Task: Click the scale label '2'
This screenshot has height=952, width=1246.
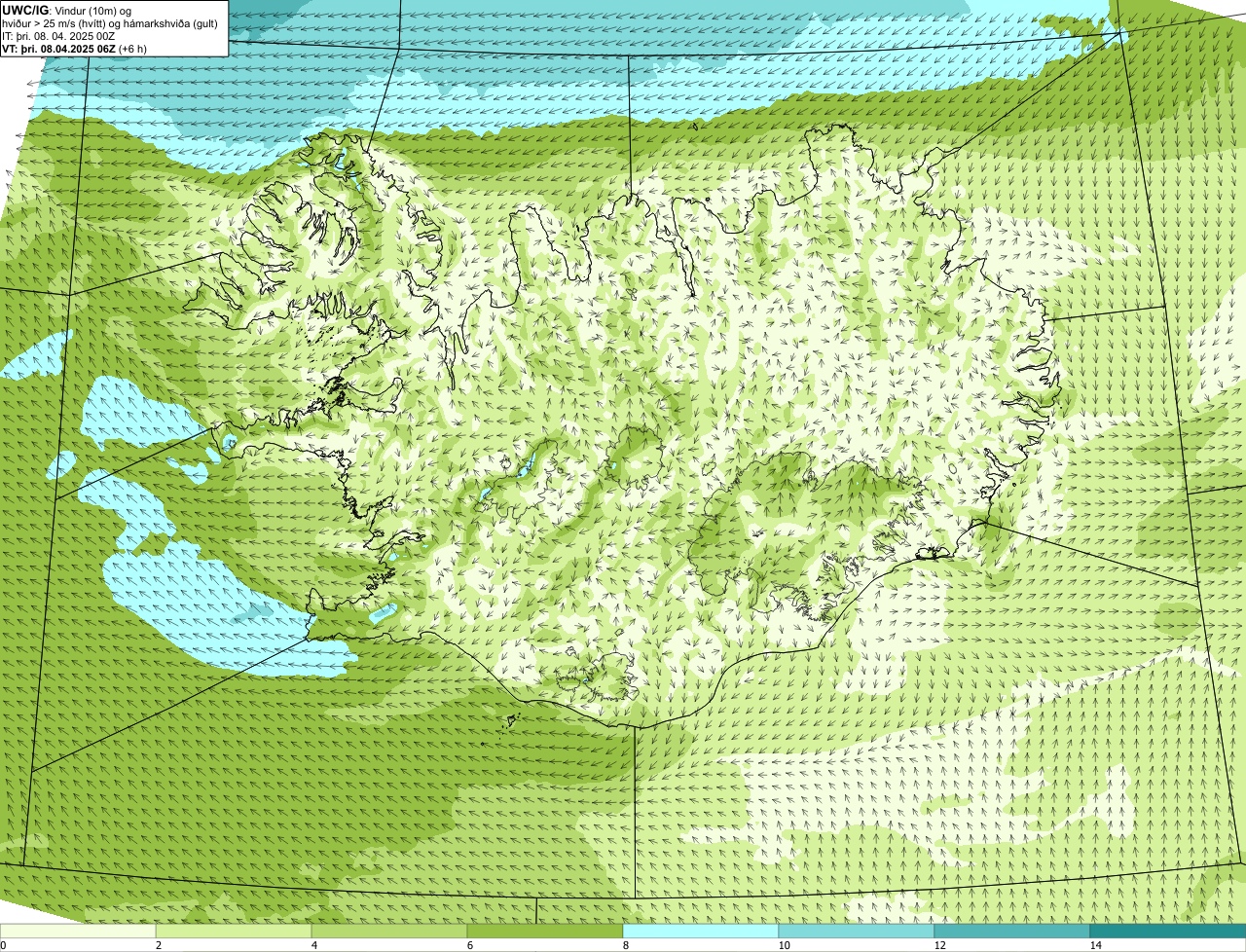Action: coord(158,945)
